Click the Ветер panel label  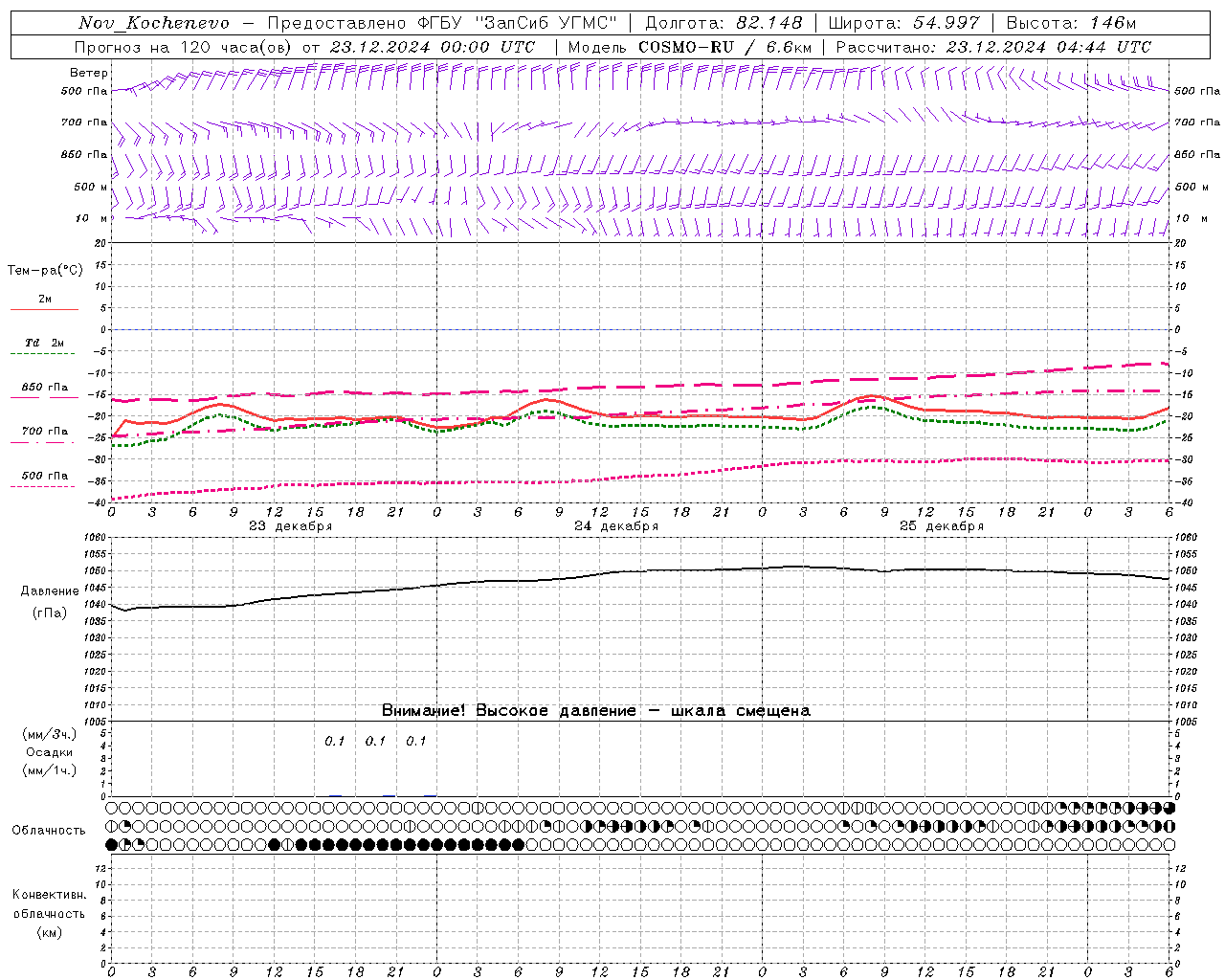[x=89, y=73]
